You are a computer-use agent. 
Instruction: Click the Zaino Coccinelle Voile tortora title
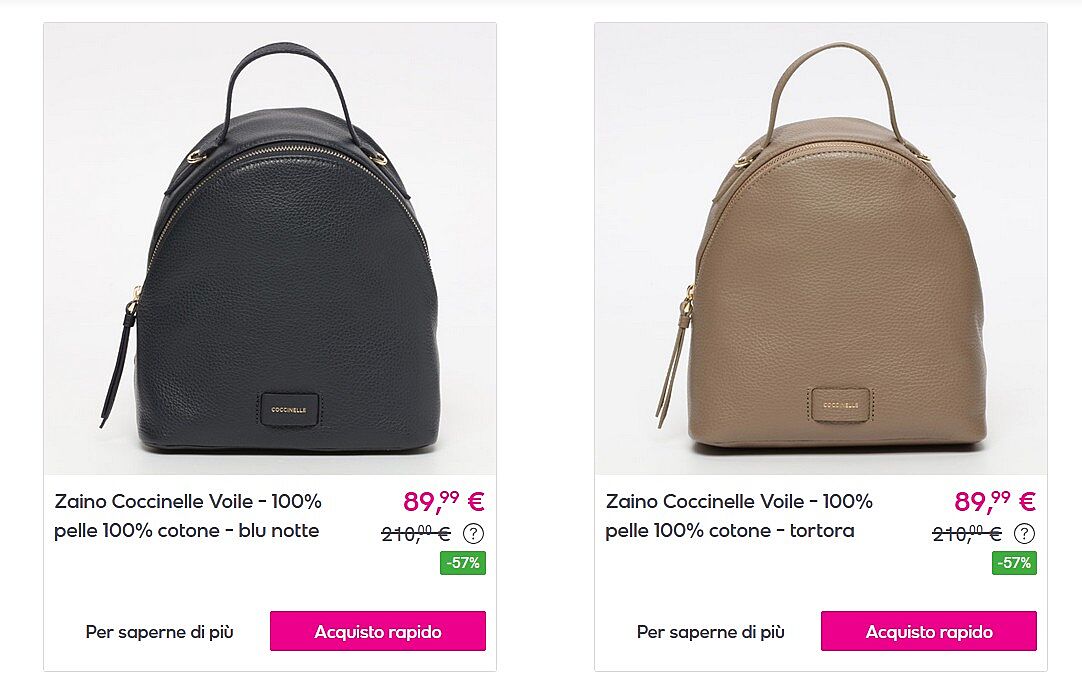(x=739, y=516)
